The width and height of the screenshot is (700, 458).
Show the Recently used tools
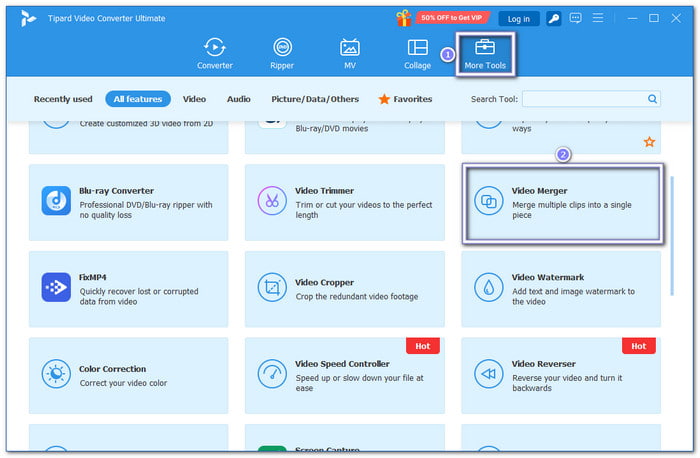click(63, 99)
